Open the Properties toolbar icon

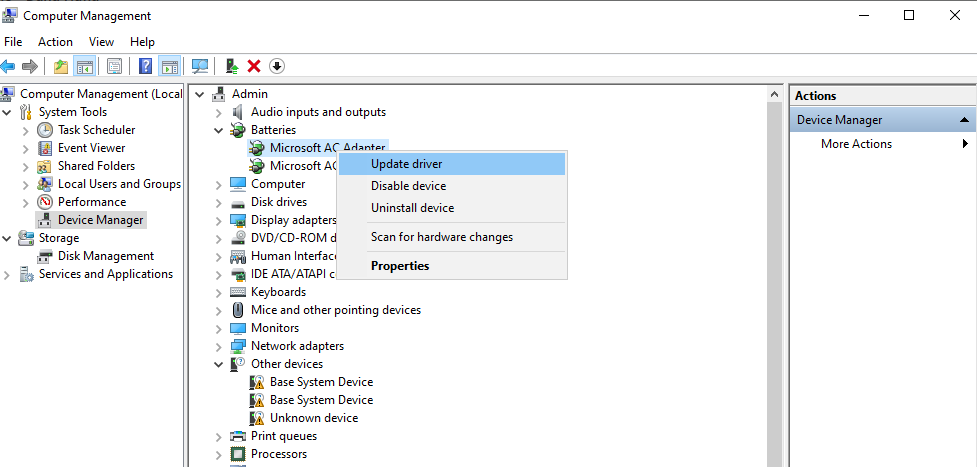114,66
